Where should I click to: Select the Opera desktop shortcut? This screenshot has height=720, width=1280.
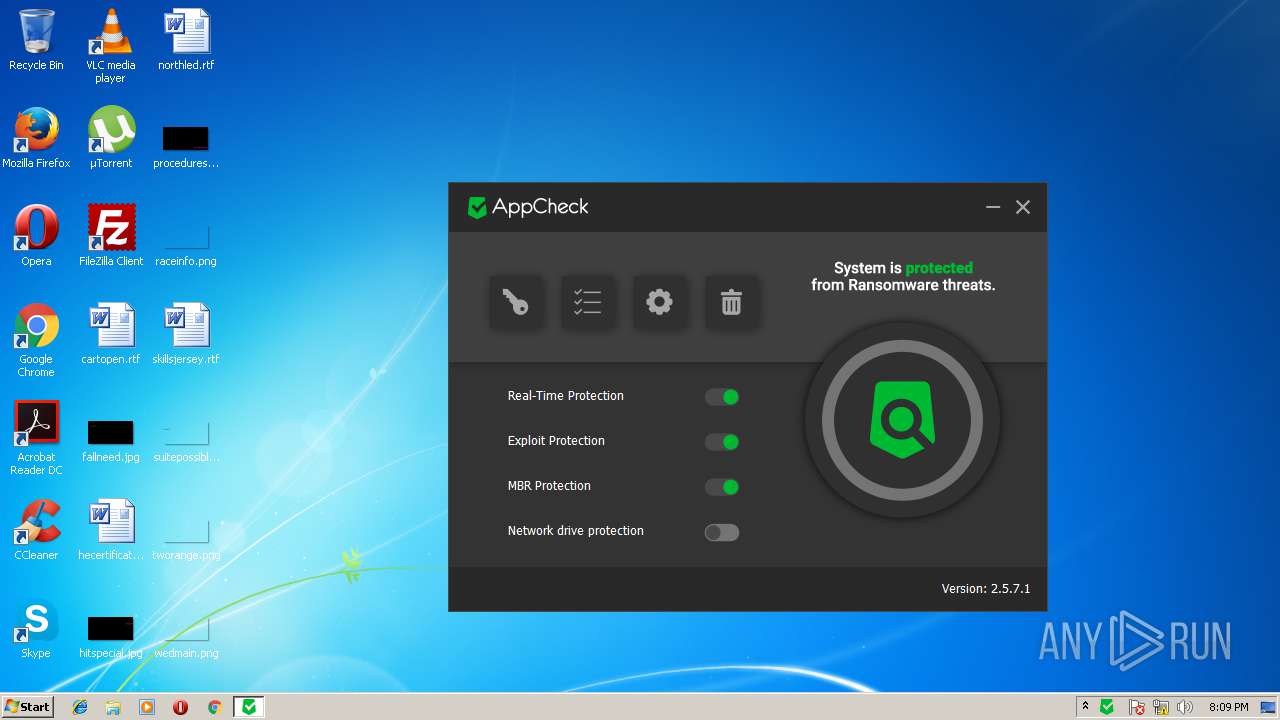click(36, 236)
